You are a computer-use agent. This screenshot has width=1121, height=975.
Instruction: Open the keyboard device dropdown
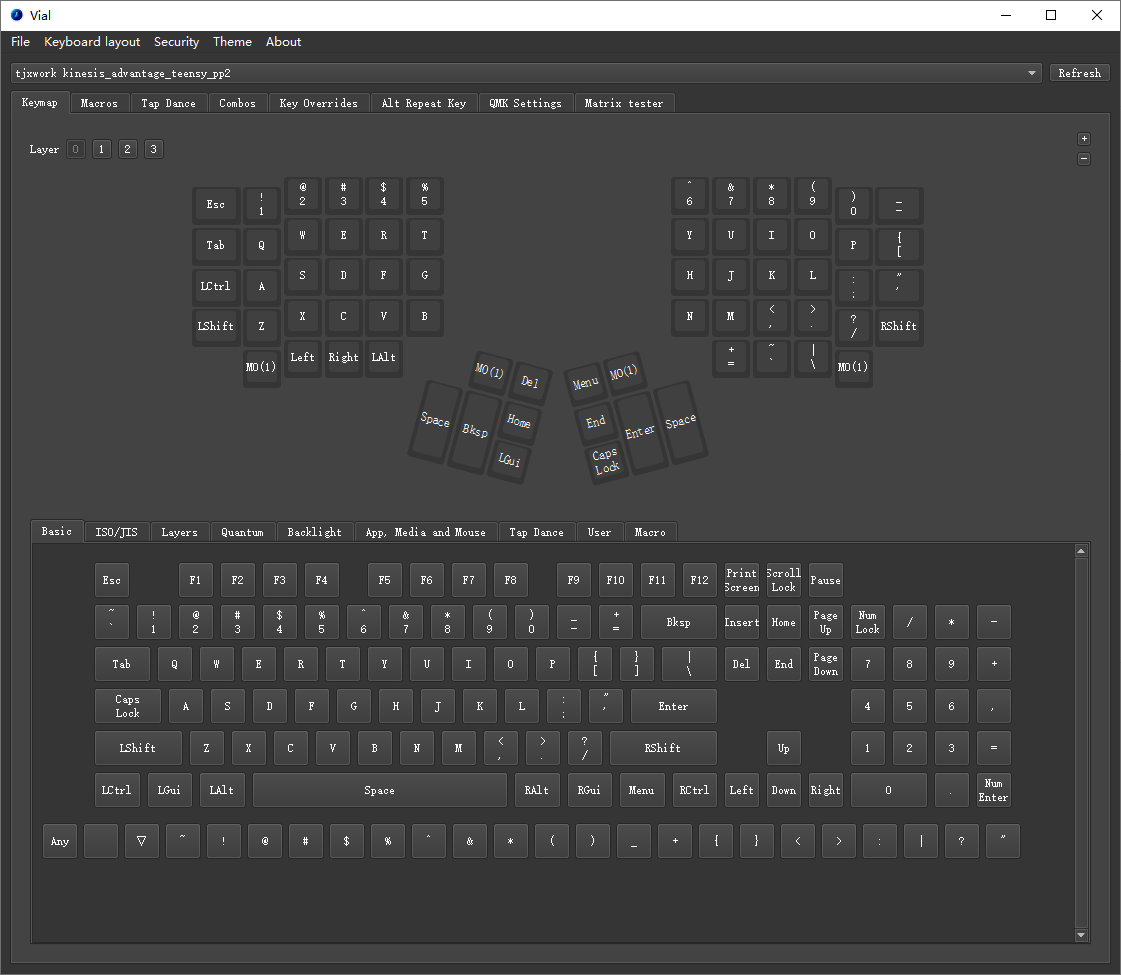(x=1032, y=73)
